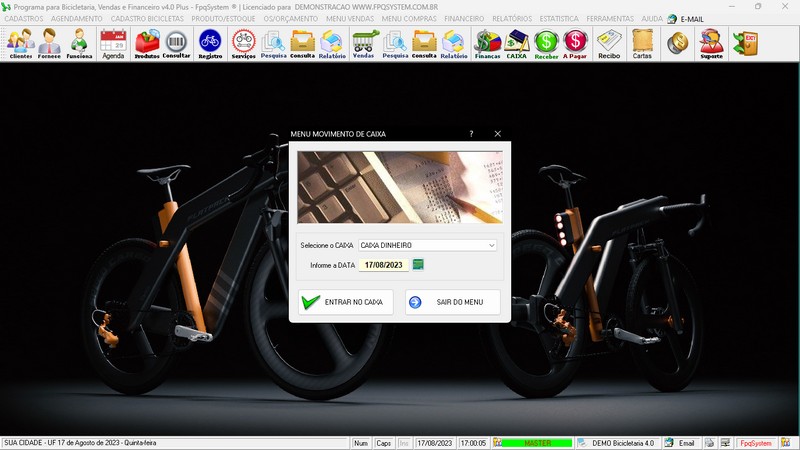Click the gold coin toolbar icon
This screenshot has height=450, width=800.
point(678,43)
